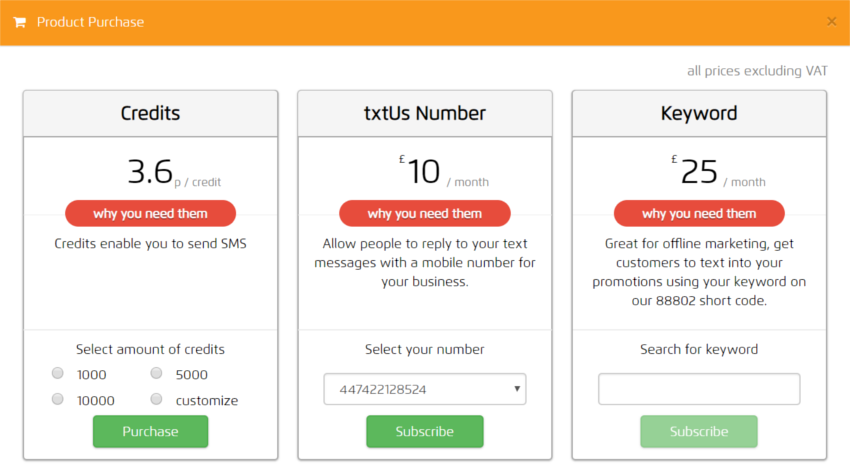Screen dimensions: 850x471
Task: Select the 1000 credits radio option
Action: [x=58, y=374]
